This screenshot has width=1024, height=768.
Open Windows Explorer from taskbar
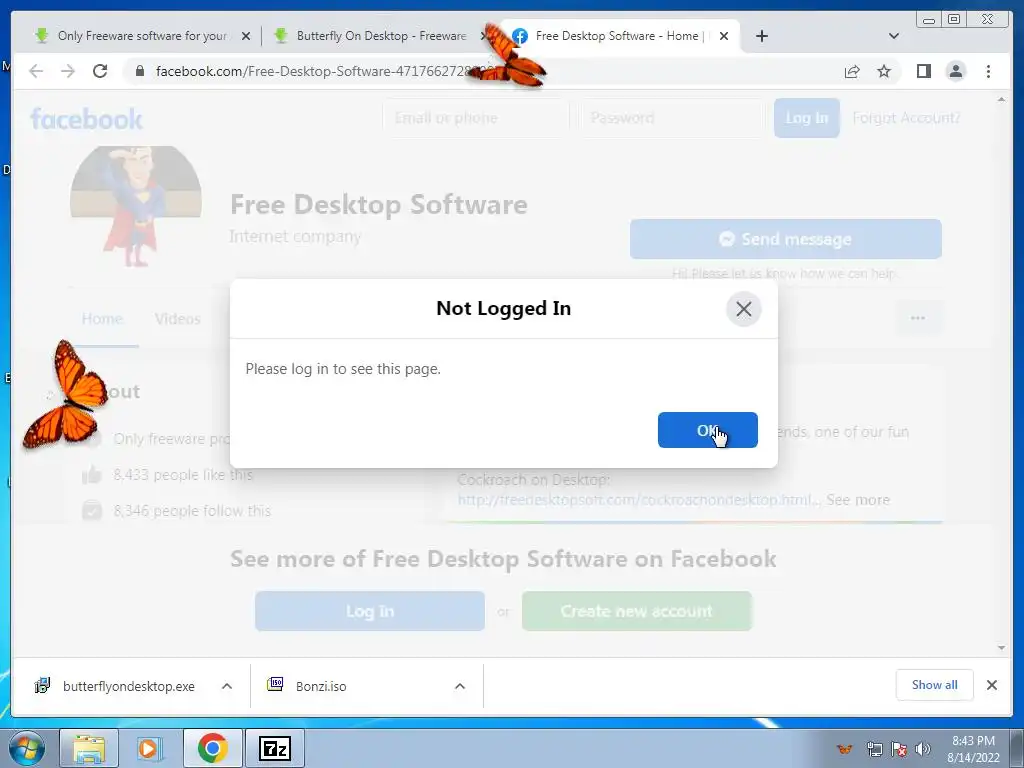pyautogui.click(x=89, y=748)
